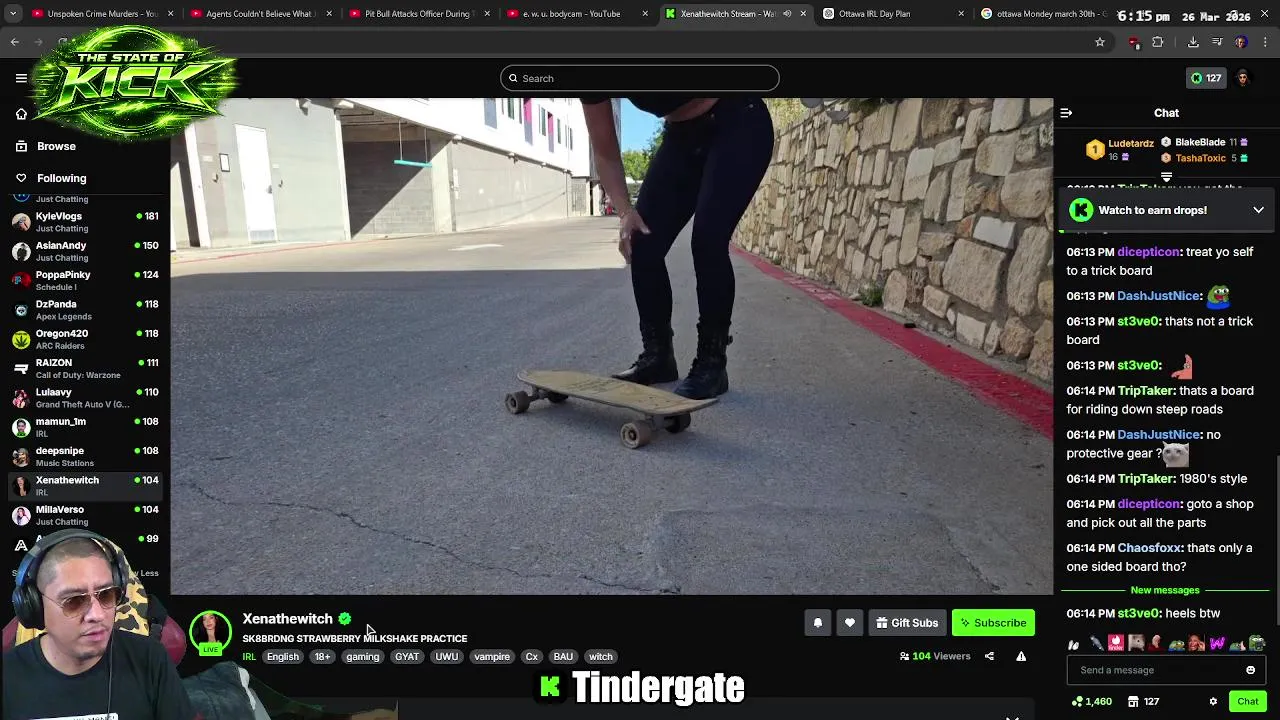Open the Following section
The image size is (1280, 720).
click(61, 178)
